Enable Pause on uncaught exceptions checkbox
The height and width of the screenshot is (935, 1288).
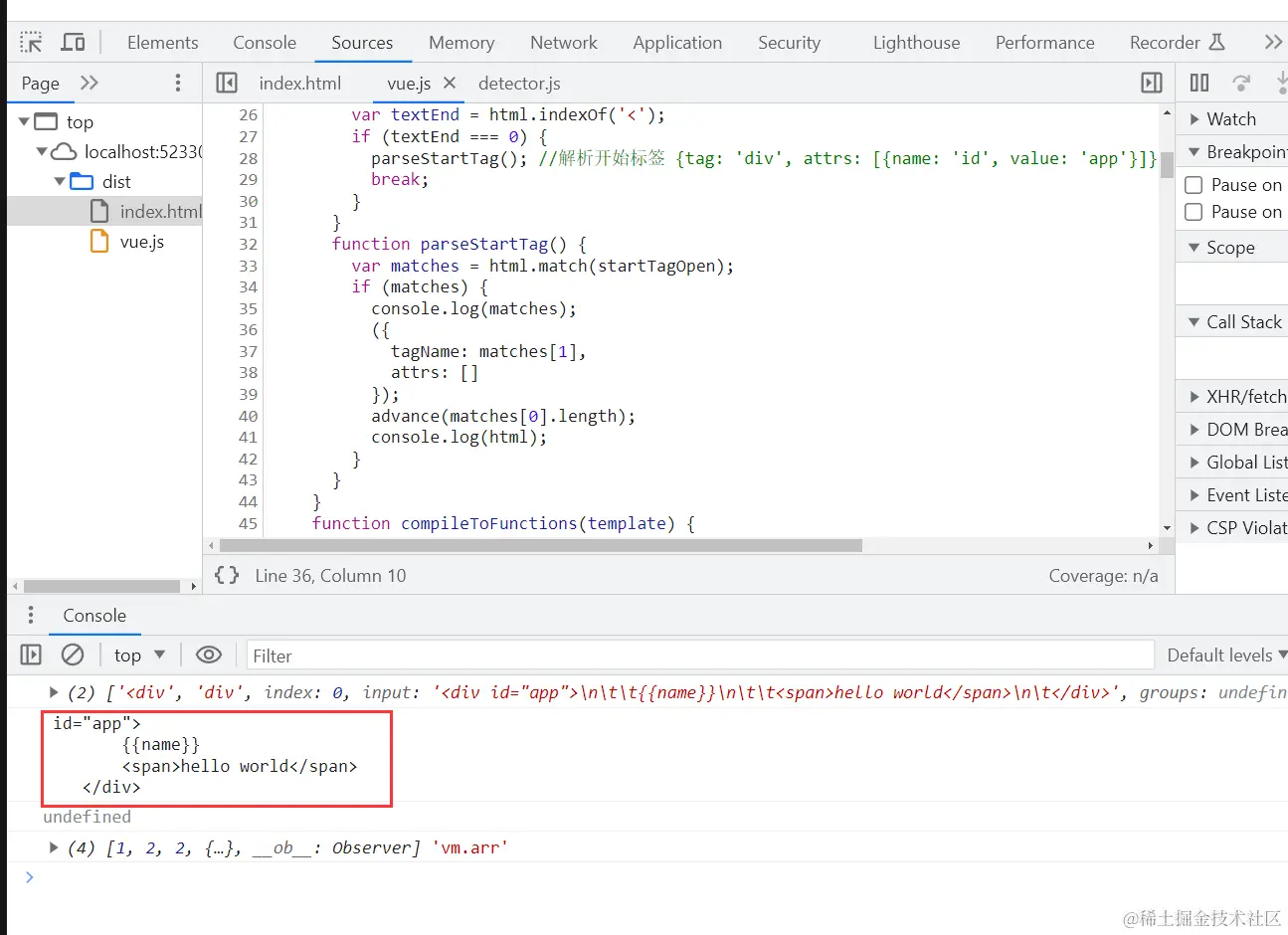[x=1195, y=185]
